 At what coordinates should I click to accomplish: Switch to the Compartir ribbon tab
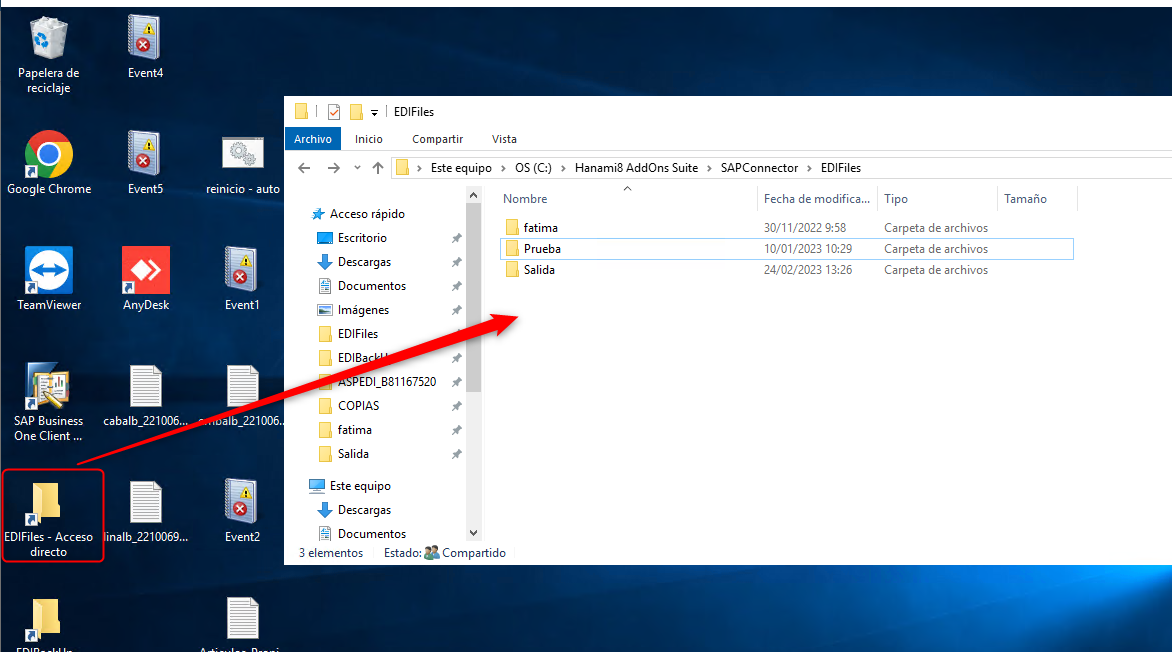pos(437,139)
